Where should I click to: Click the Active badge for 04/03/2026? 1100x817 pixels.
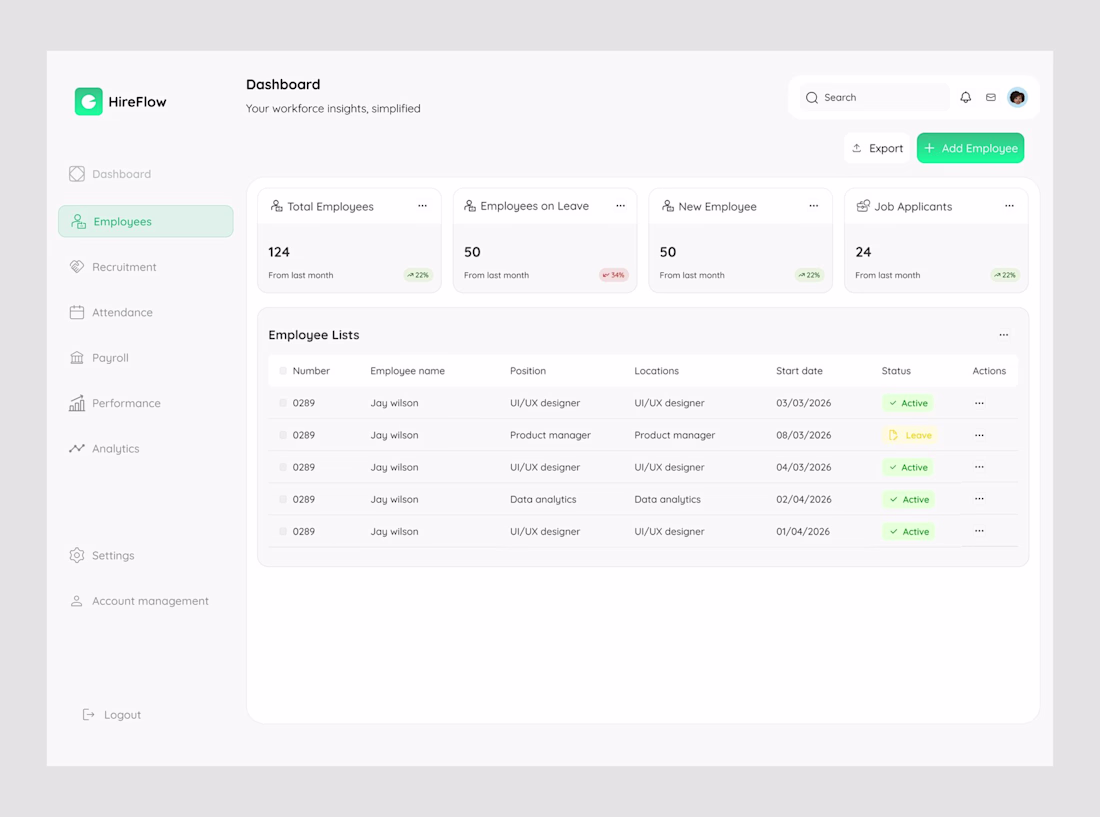(x=908, y=468)
